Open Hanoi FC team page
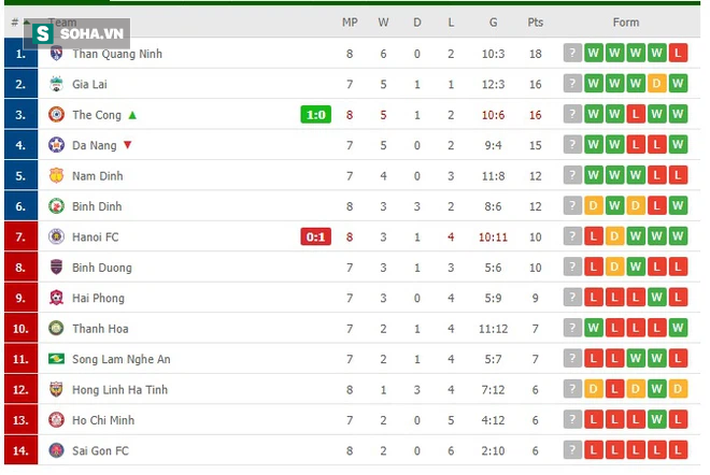 [x=96, y=237]
